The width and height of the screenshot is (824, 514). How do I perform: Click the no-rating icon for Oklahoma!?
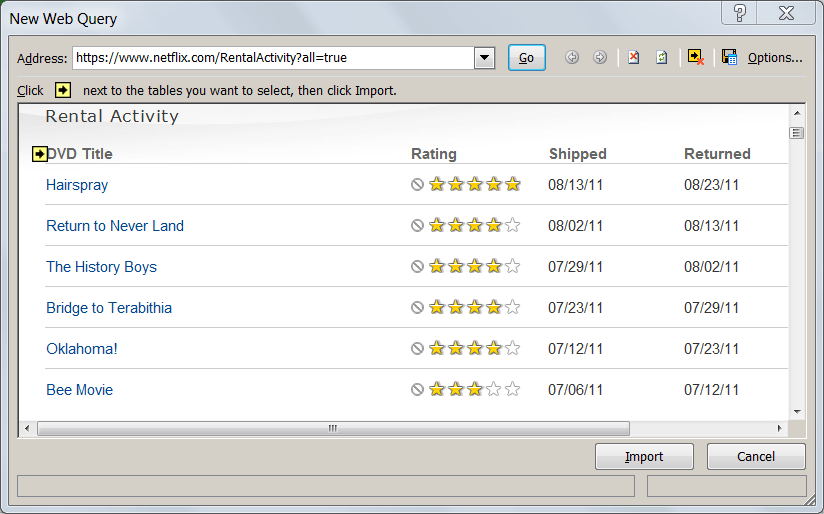[x=417, y=348]
